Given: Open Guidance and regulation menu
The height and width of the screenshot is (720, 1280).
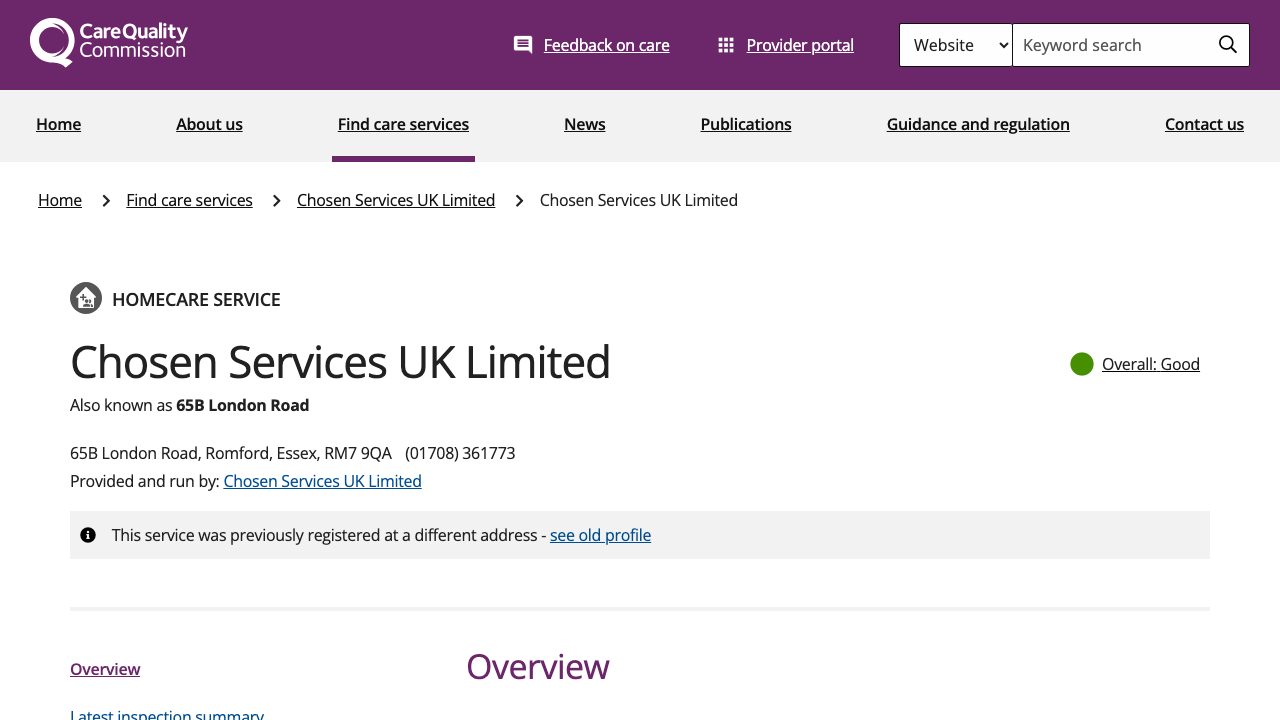Looking at the screenshot, I should [978, 124].
